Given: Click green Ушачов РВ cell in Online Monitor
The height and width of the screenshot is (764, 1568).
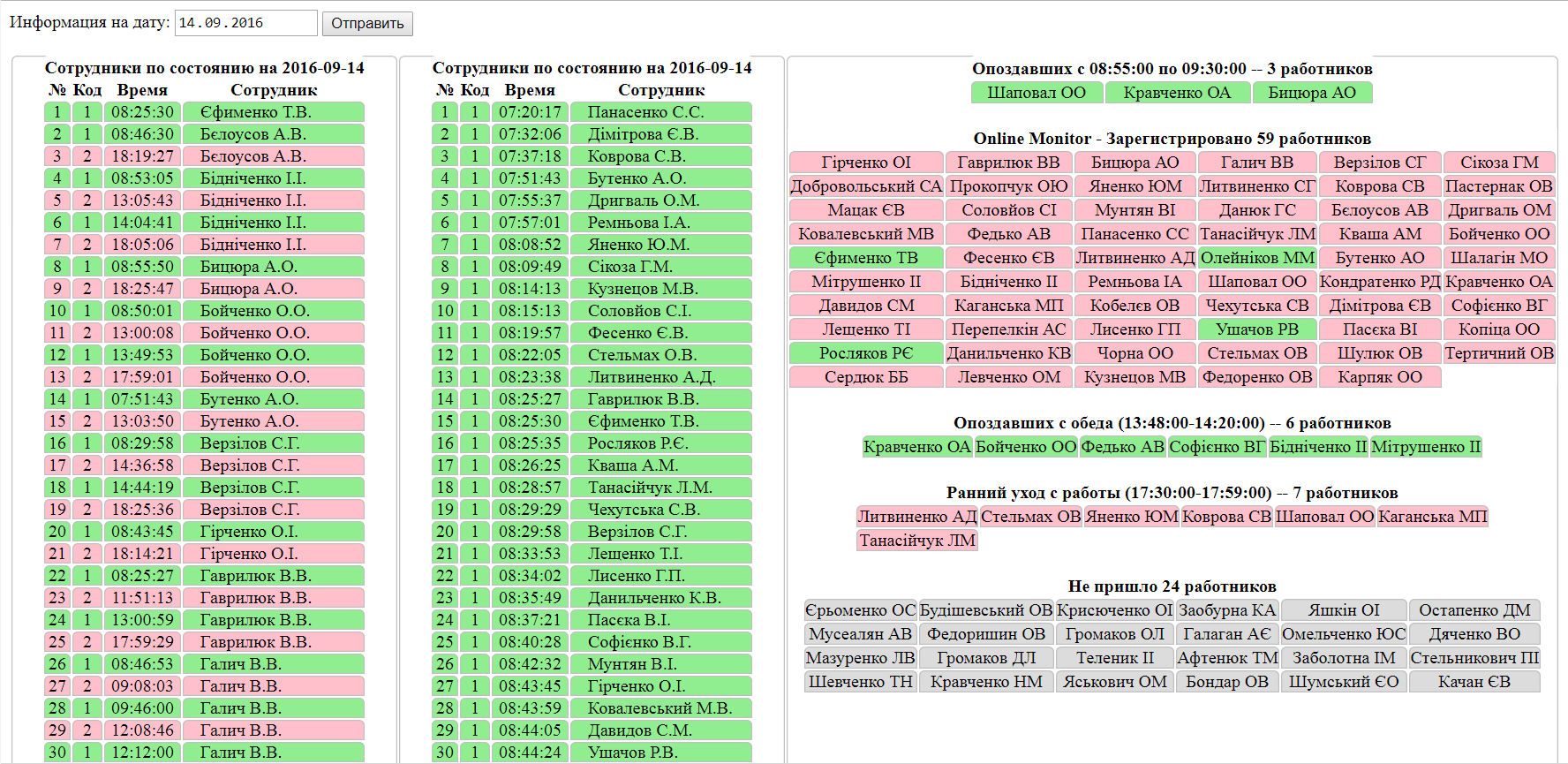Looking at the screenshot, I should (x=1256, y=329).
